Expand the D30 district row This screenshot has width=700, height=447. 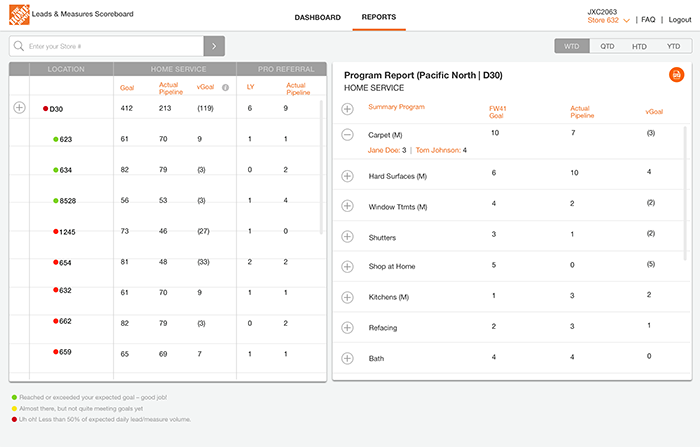coord(19,108)
